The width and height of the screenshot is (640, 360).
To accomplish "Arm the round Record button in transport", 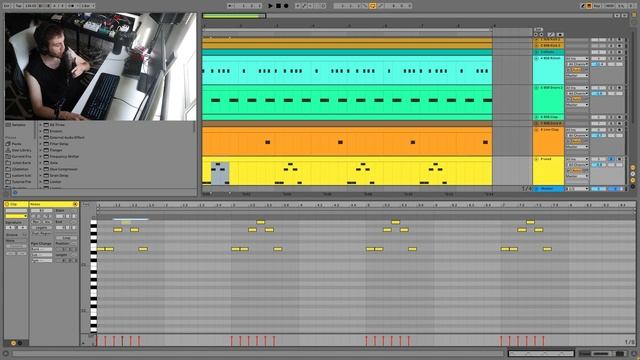I will coord(286,6).
